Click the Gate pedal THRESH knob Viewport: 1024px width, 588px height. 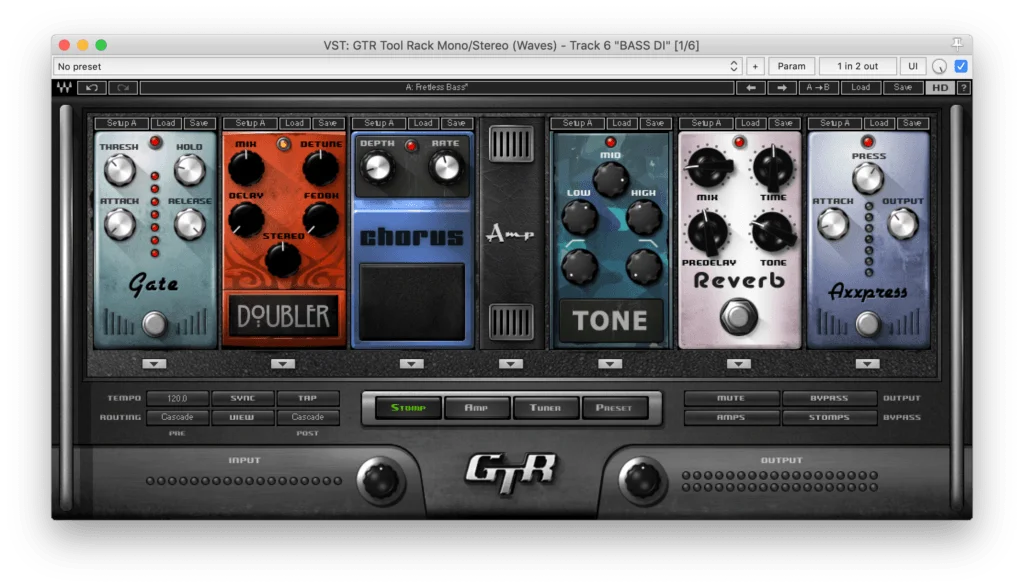120,171
